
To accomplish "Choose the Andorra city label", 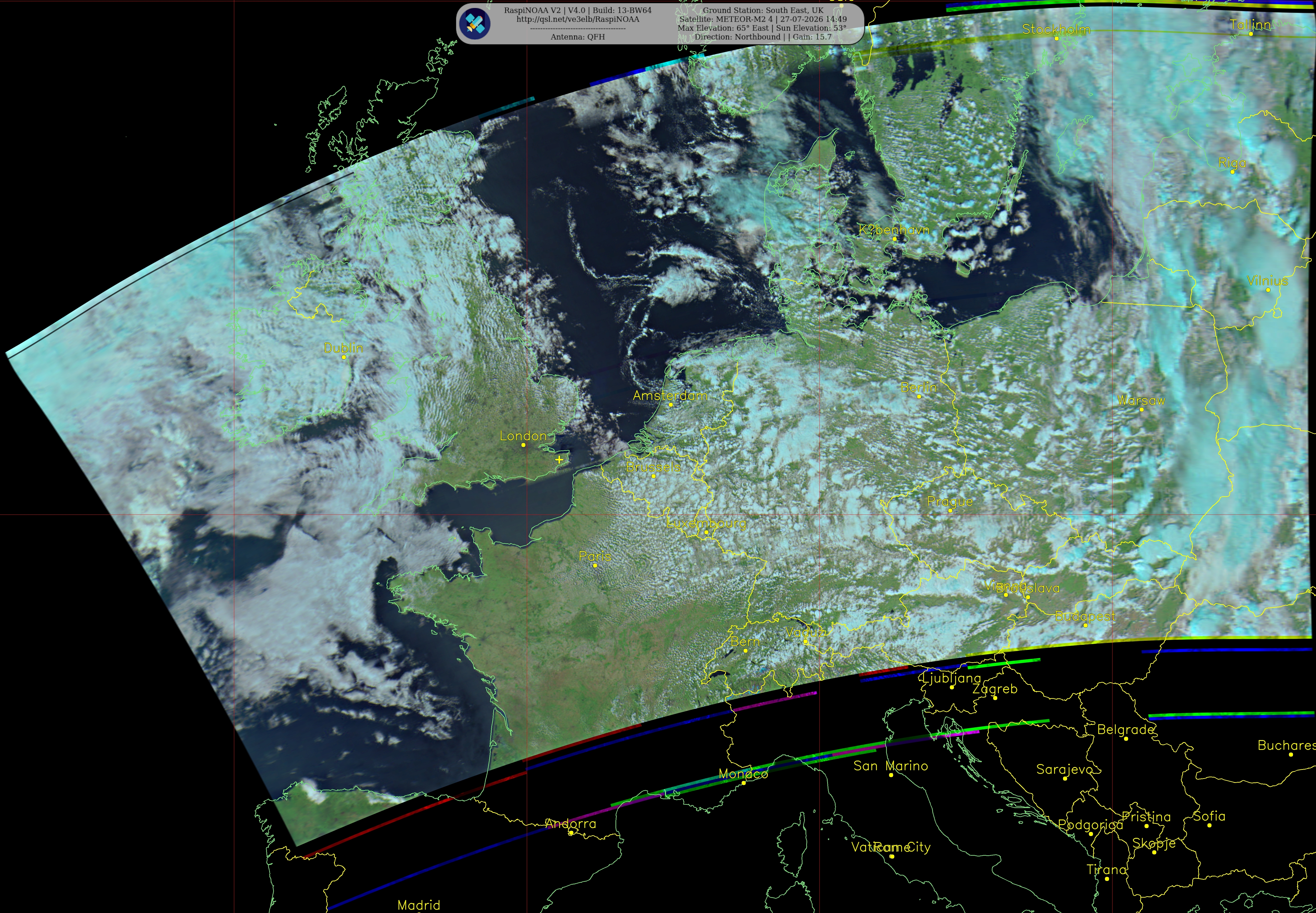I will click(x=571, y=824).
